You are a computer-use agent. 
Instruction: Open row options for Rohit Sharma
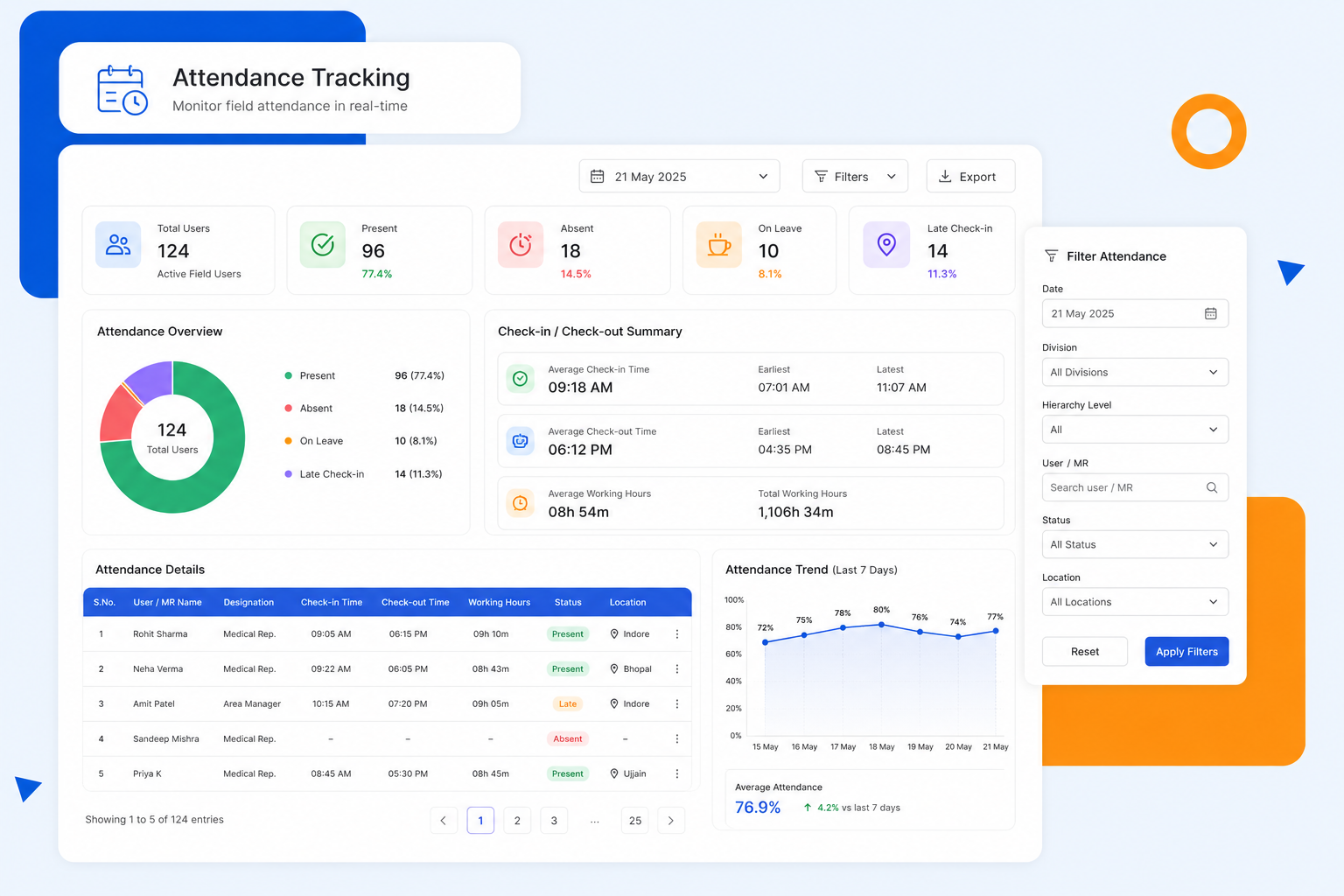677,634
